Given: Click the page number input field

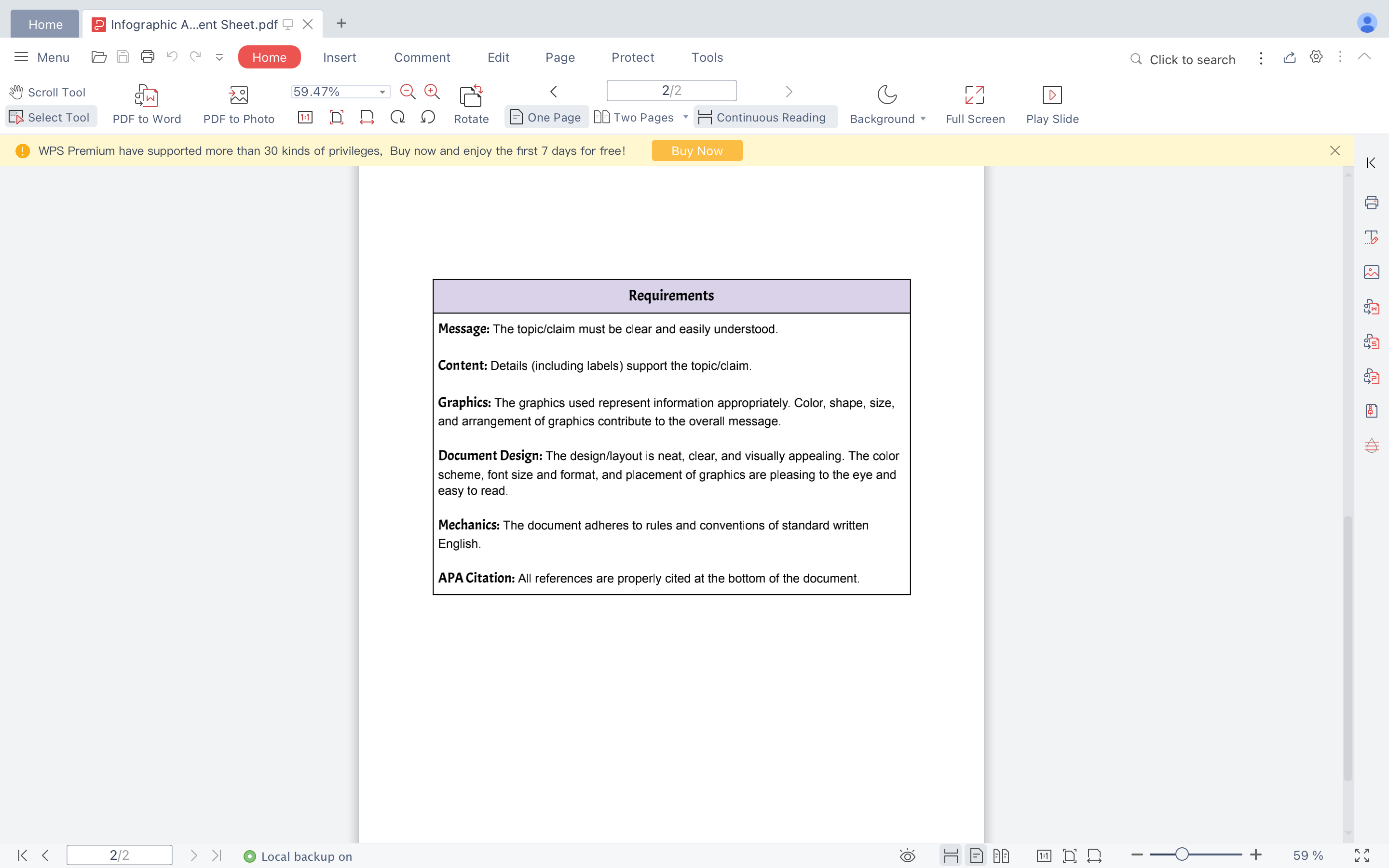Looking at the screenshot, I should pyautogui.click(x=670, y=90).
